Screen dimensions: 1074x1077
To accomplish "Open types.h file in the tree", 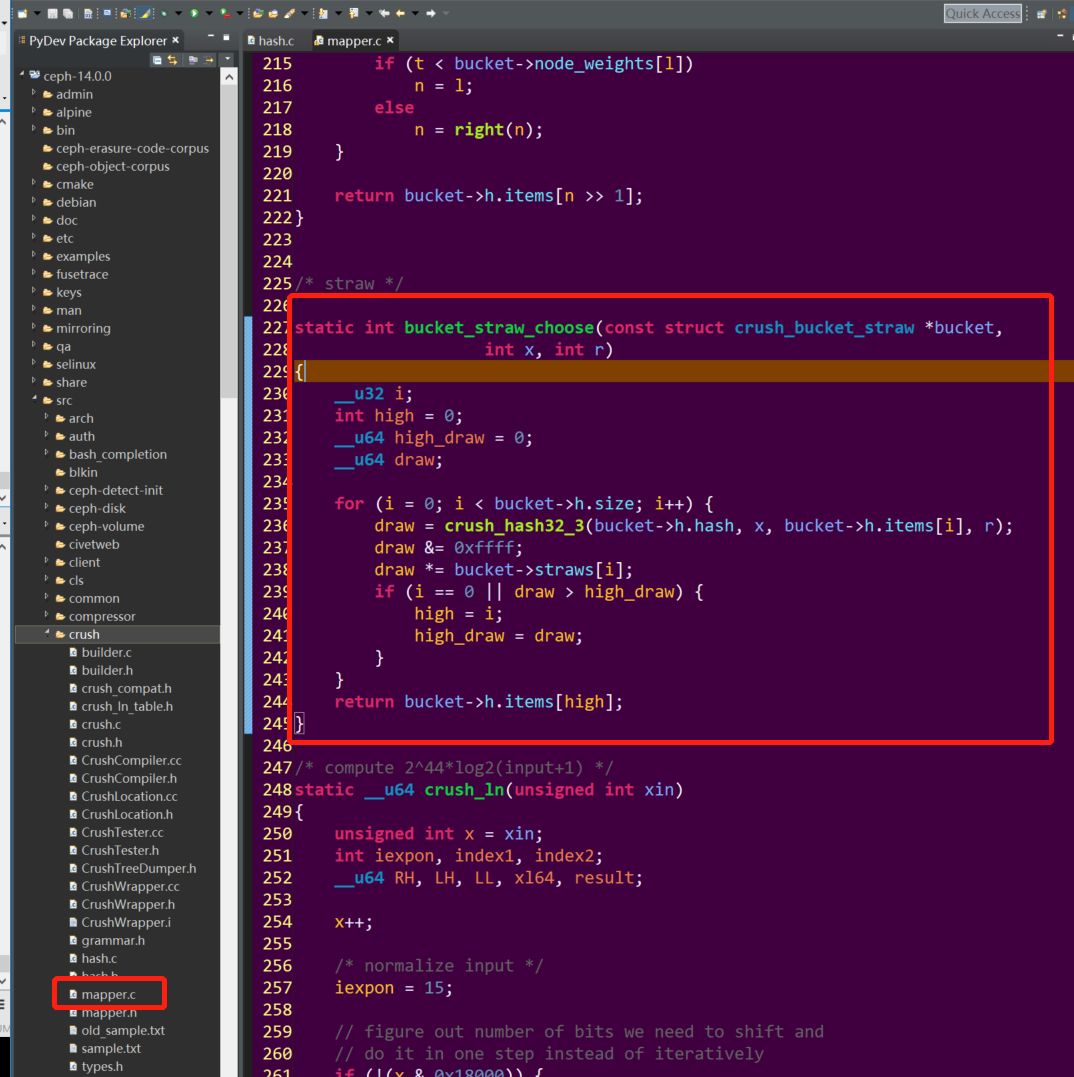I will 102,1066.
